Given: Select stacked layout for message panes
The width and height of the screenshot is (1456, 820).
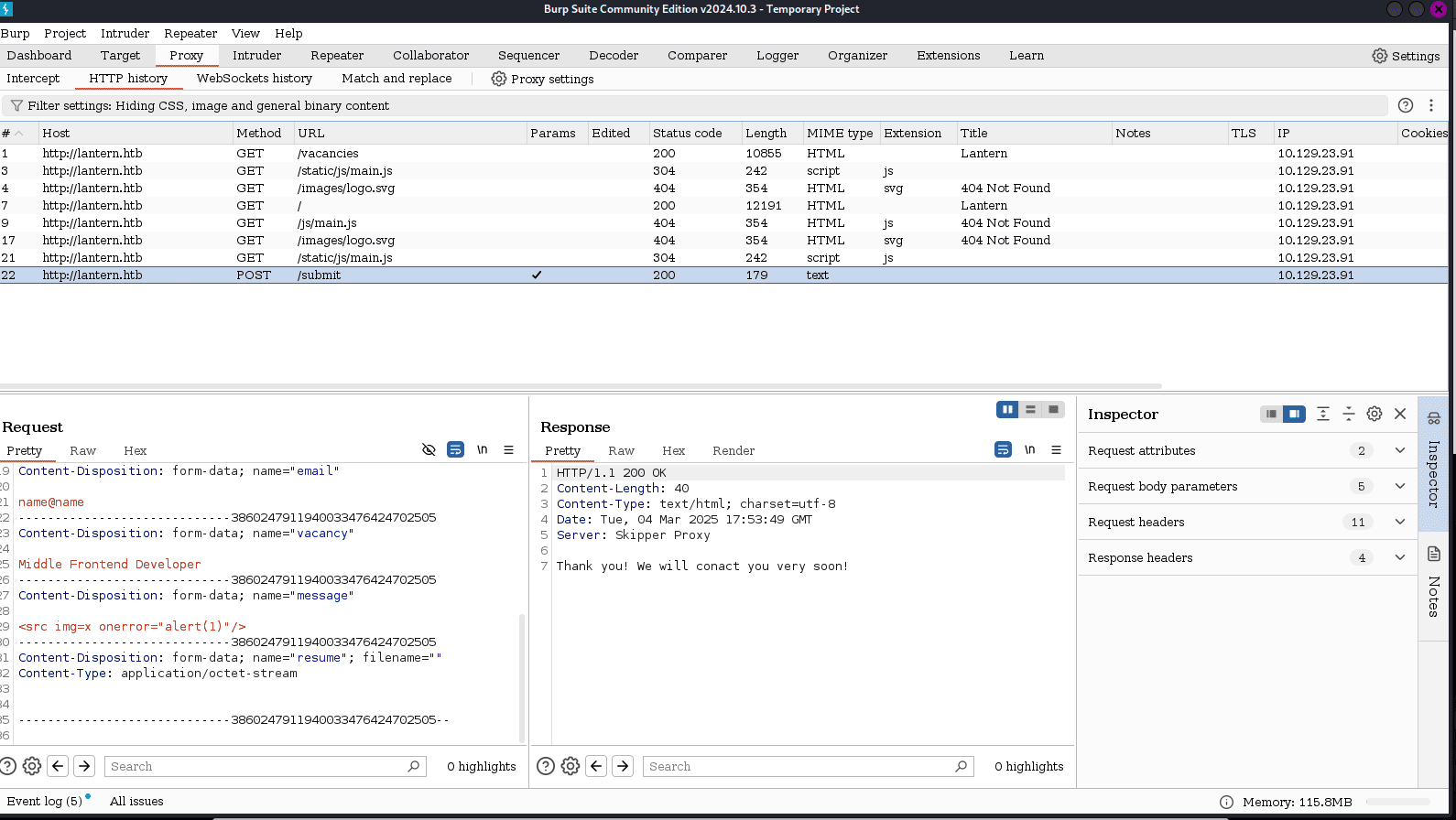Looking at the screenshot, I should point(1030,409).
